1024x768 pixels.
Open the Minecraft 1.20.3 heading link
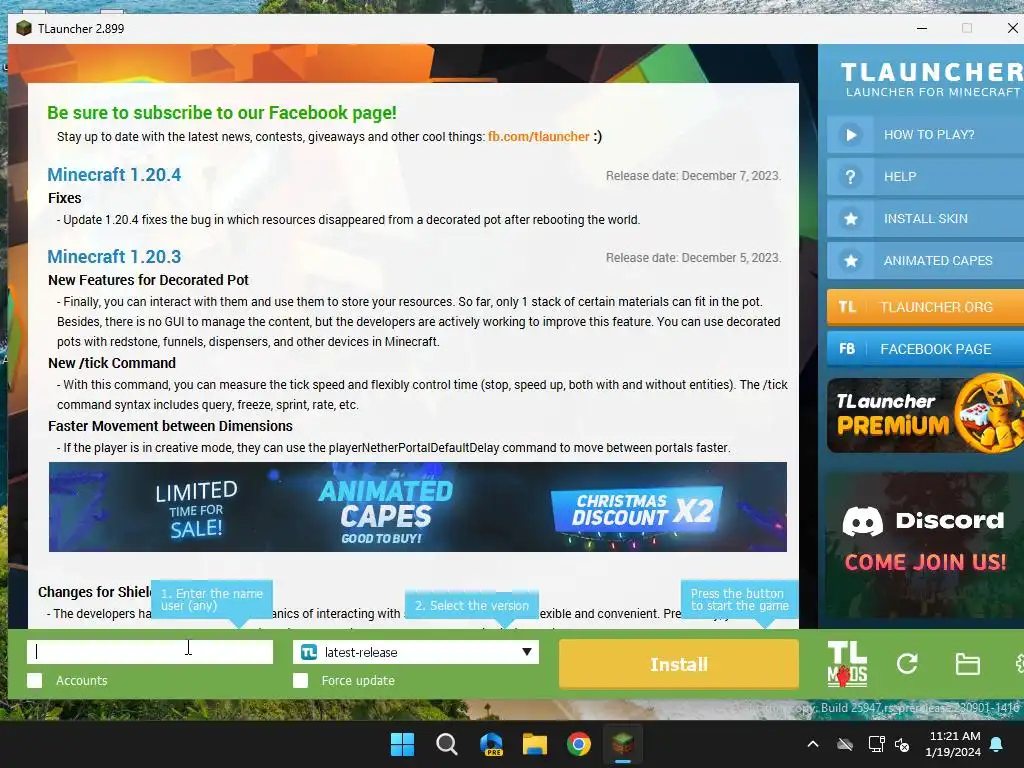(x=114, y=257)
